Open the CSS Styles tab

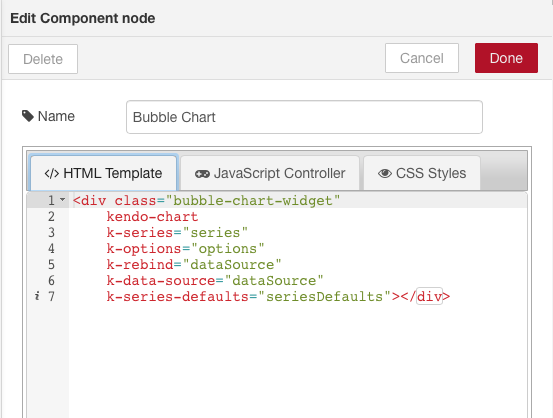pos(422,173)
